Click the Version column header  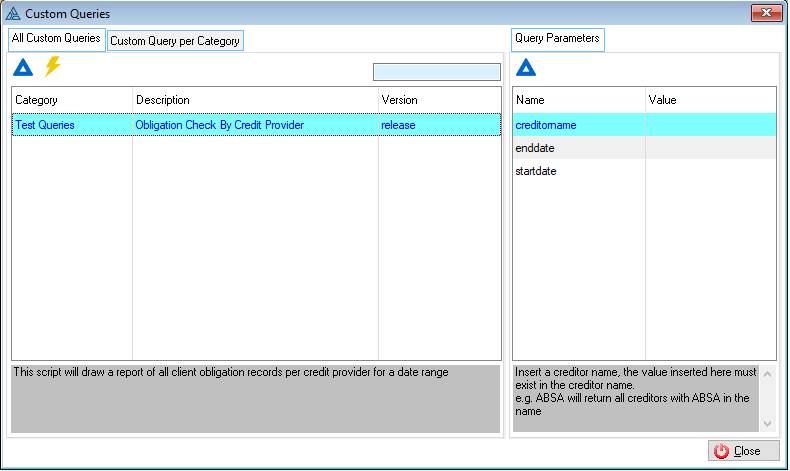[438, 100]
